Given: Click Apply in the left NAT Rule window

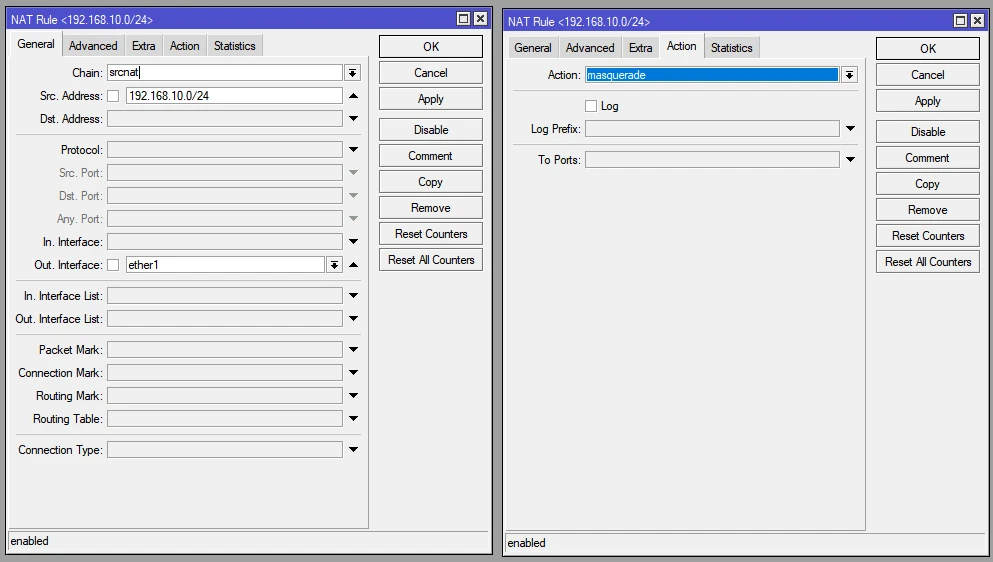Looking at the screenshot, I should (x=431, y=99).
